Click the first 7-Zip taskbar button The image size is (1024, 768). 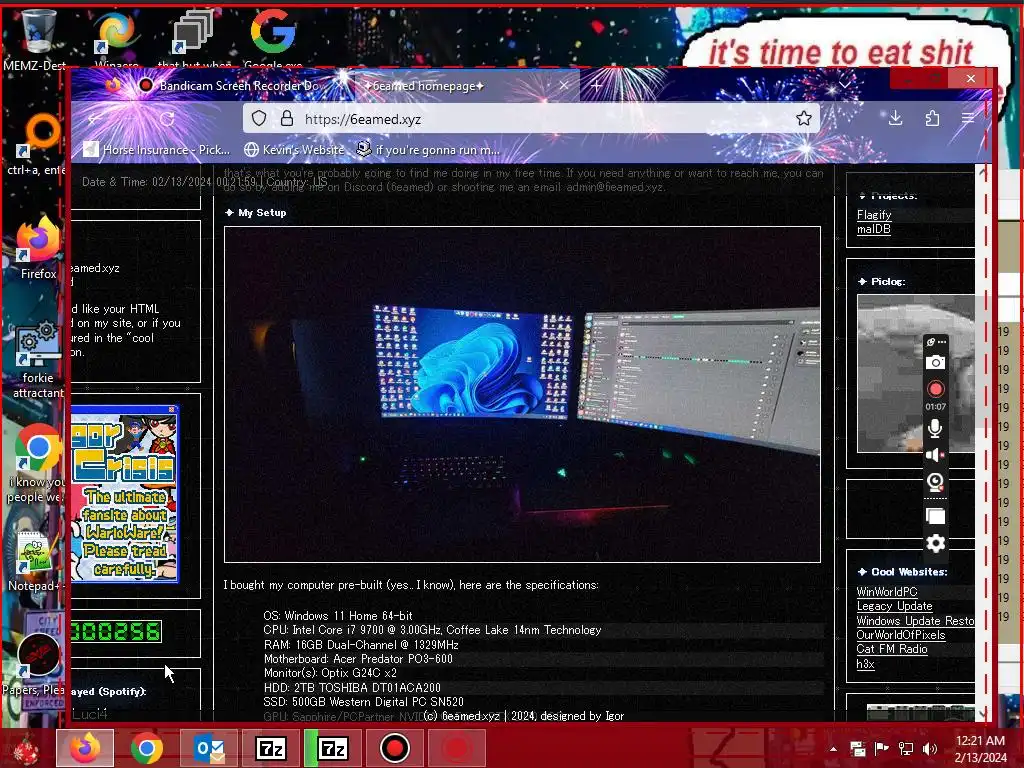[x=271, y=748]
